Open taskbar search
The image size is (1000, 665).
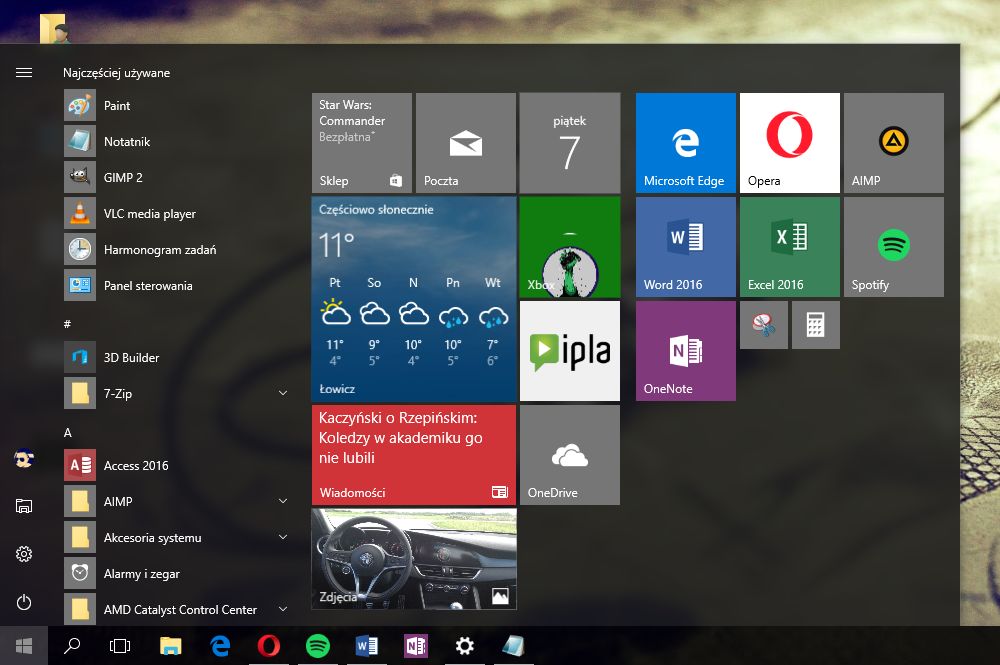[x=72, y=646]
